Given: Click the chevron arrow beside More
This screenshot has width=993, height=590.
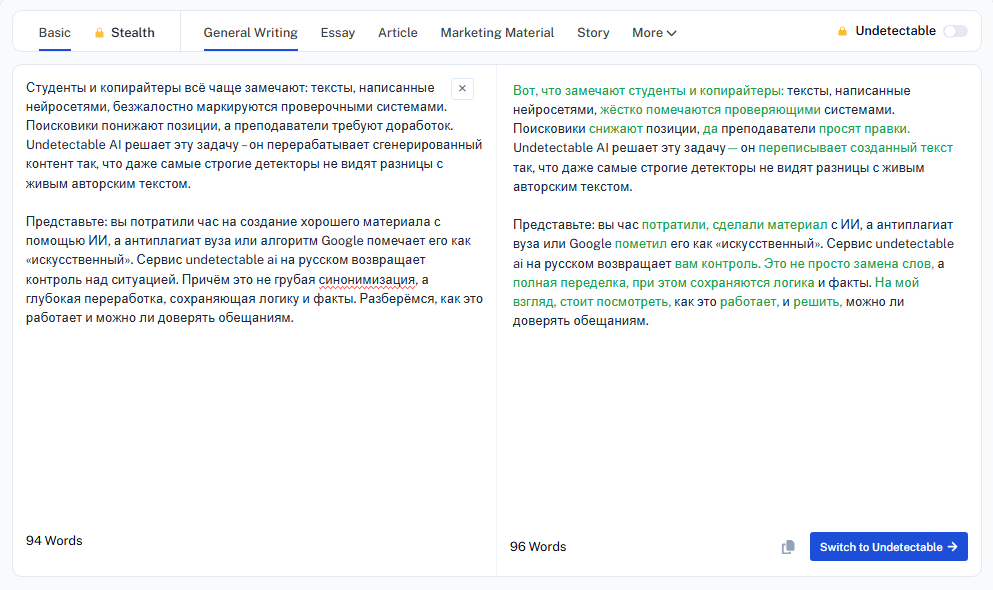Looking at the screenshot, I should pos(672,33).
